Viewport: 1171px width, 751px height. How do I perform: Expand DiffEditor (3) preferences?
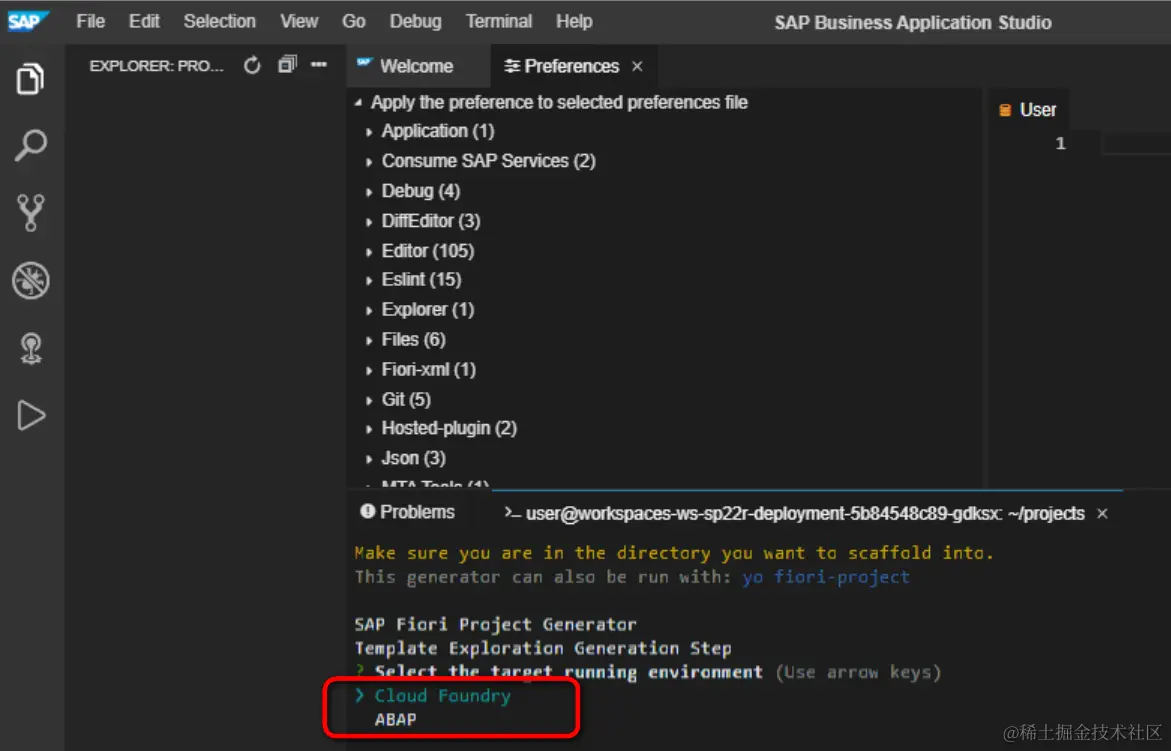pos(431,221)
